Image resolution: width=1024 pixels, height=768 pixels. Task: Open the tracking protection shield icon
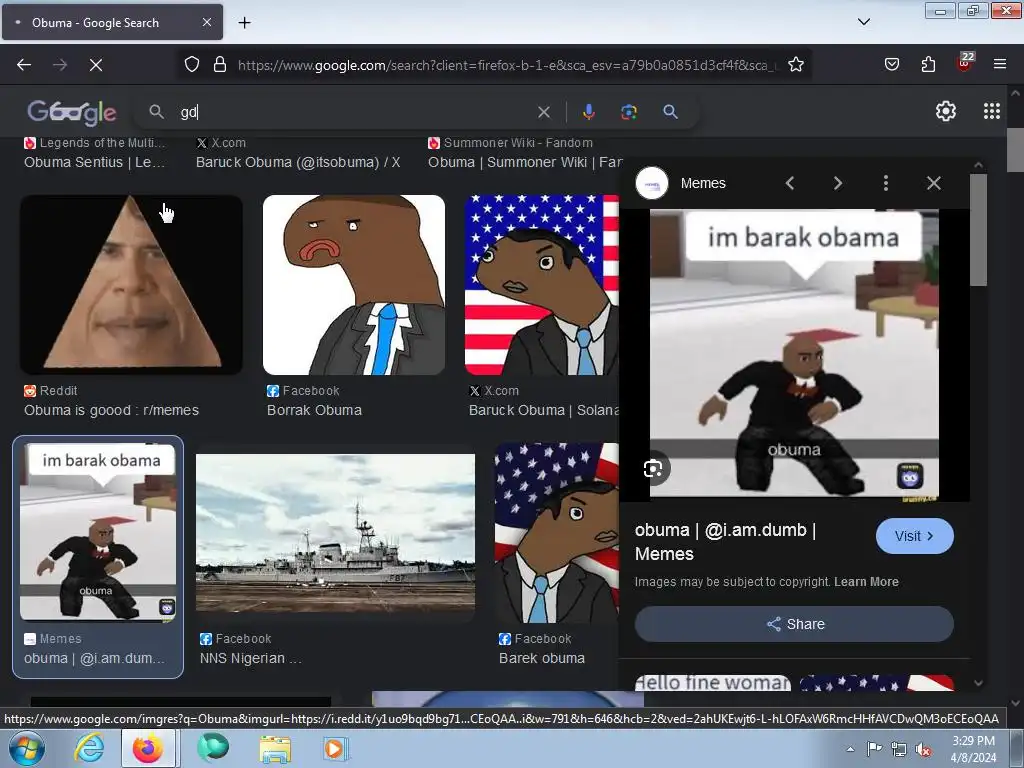(x=191, y=65)
